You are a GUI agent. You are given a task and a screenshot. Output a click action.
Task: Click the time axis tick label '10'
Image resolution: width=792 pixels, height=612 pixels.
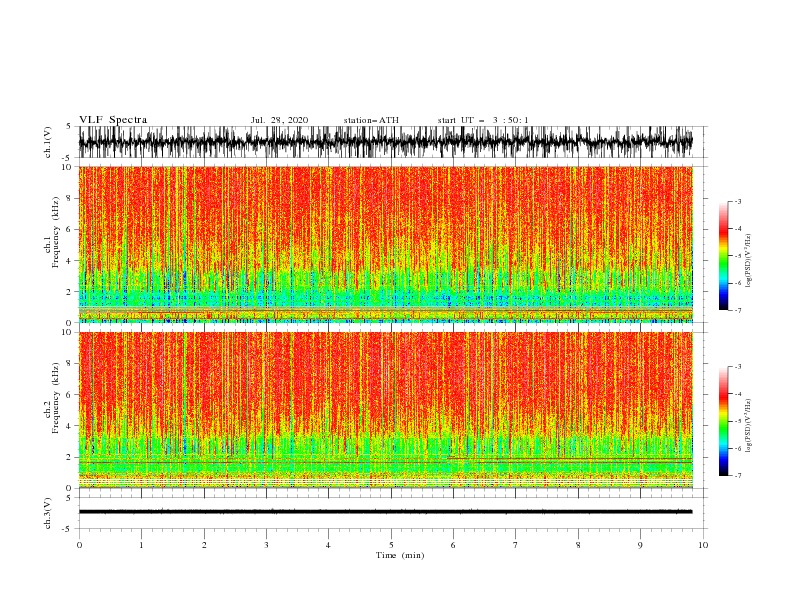tap(703, 545)
